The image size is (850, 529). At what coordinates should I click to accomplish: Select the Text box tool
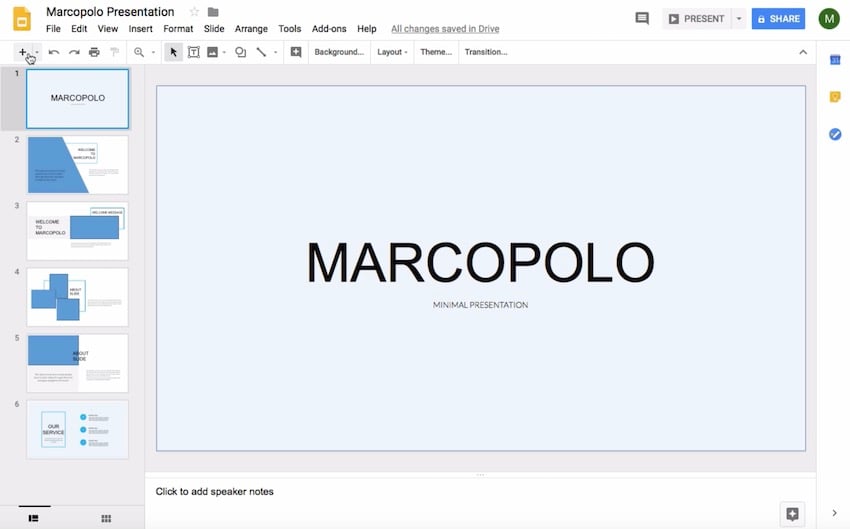tap(193, 52)
